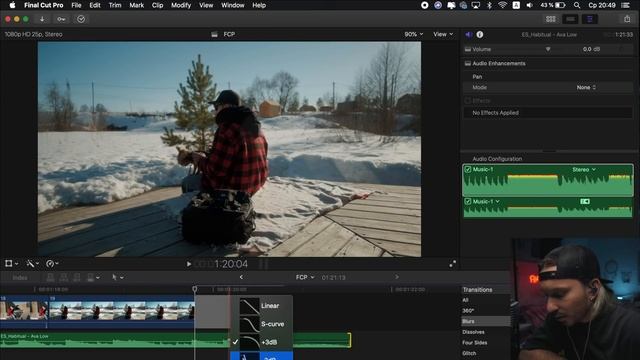This screenshot has height=360, width=640.
Task: Select Four Sides transitions category
Action: click(475, 342)
